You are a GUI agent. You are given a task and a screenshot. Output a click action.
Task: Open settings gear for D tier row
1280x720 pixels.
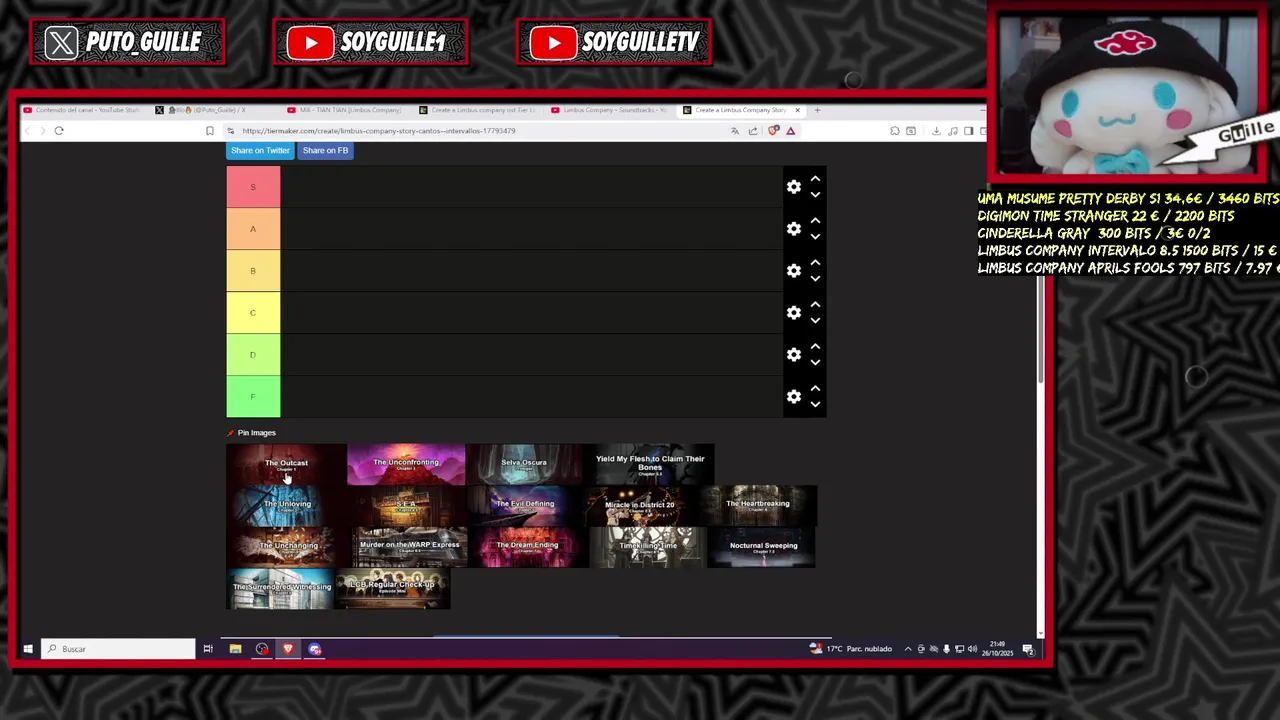pyautogui.click(x=794, y=355)
